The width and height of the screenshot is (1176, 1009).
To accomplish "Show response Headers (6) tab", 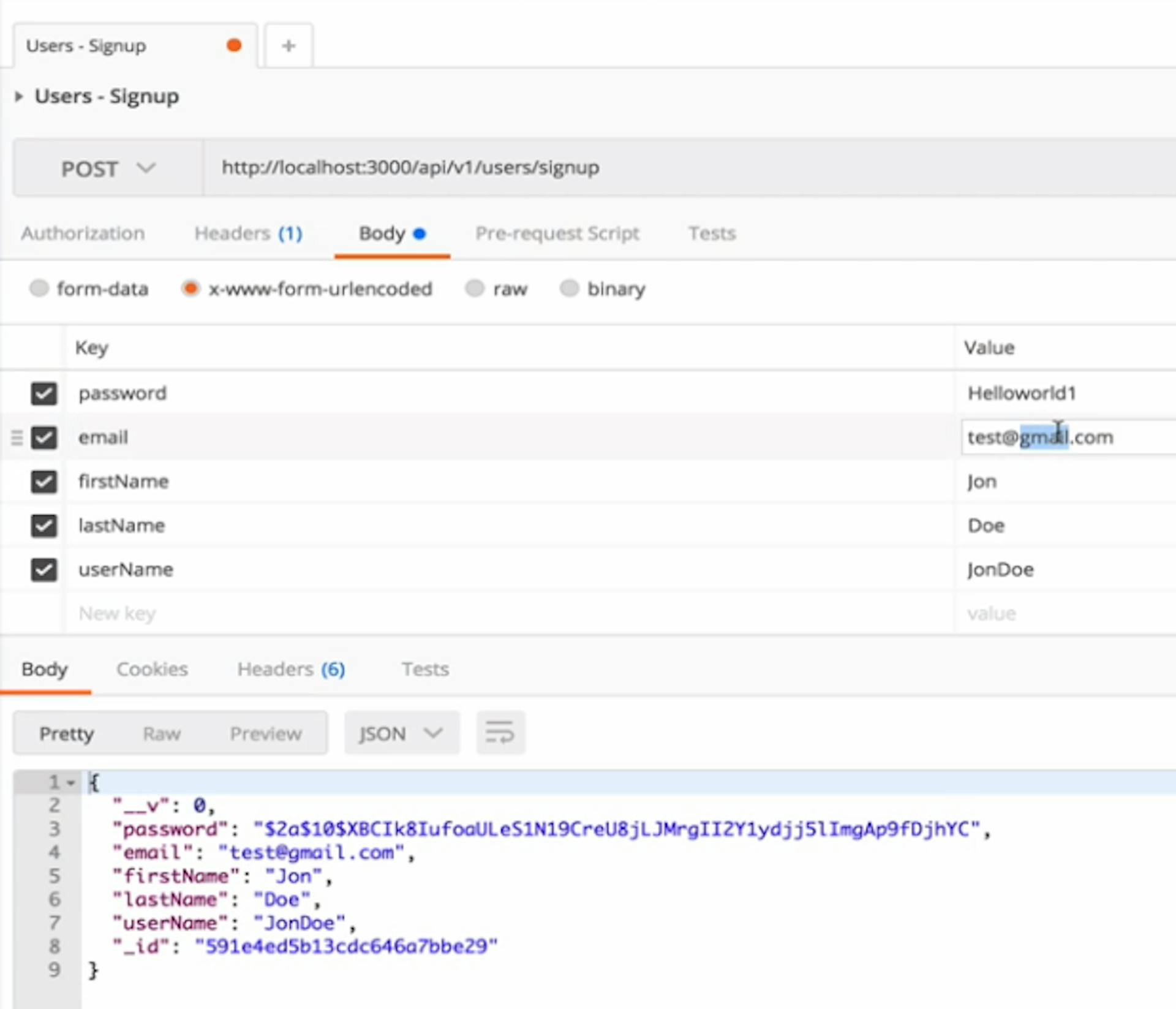I will click(291, 669).
